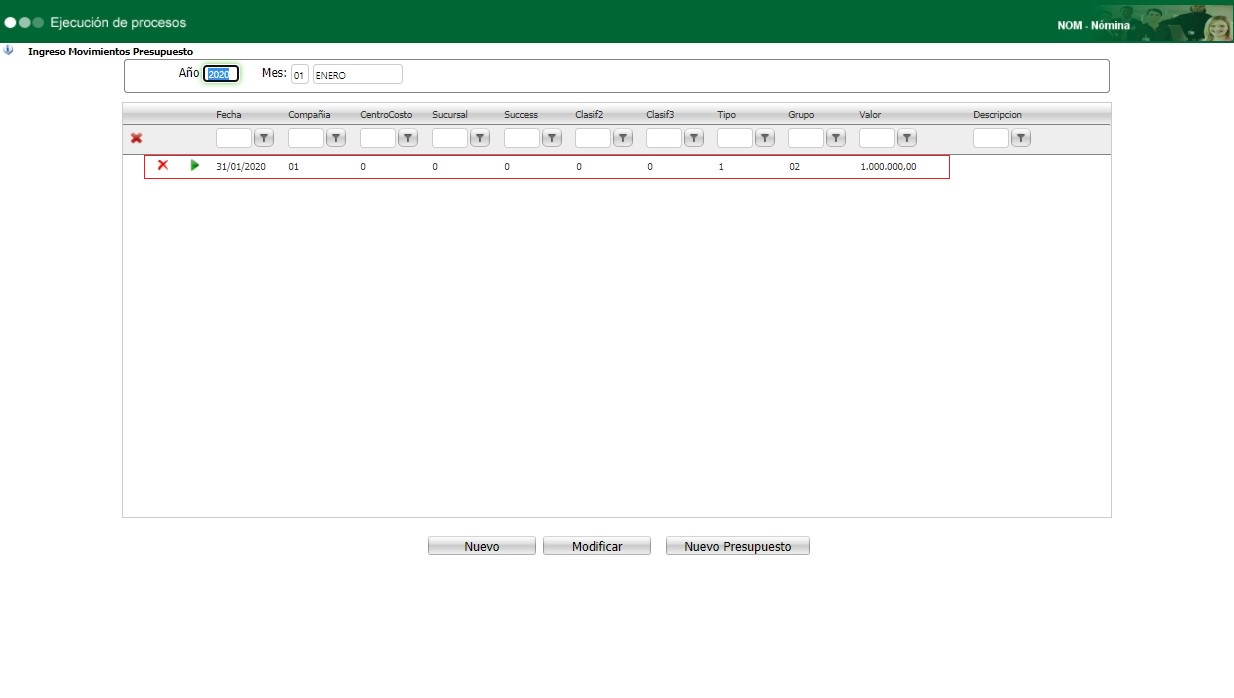
Task: Click the pin icon beside Ingreso Movimientos Presupuesto
Action: 9,50
